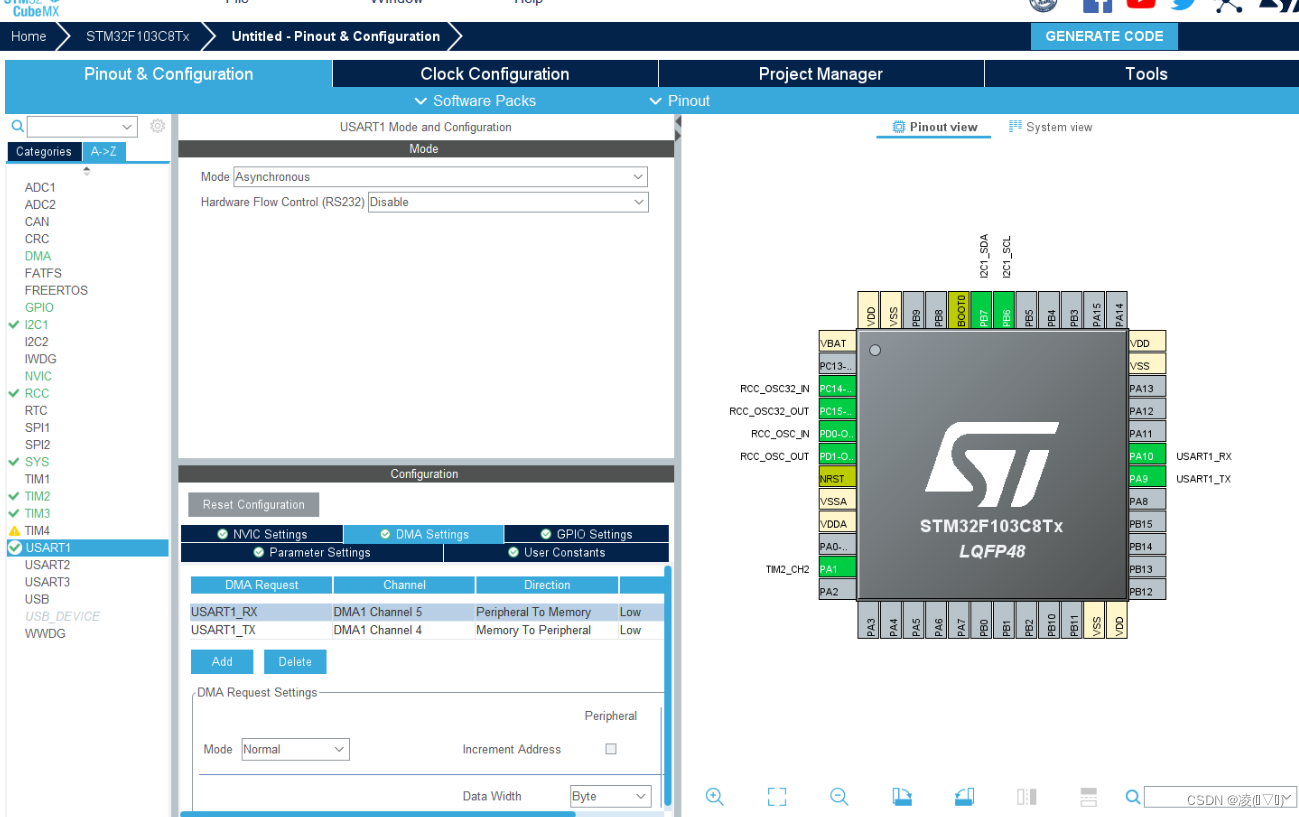Click the TIM4 warning entry

click(37, 531)
